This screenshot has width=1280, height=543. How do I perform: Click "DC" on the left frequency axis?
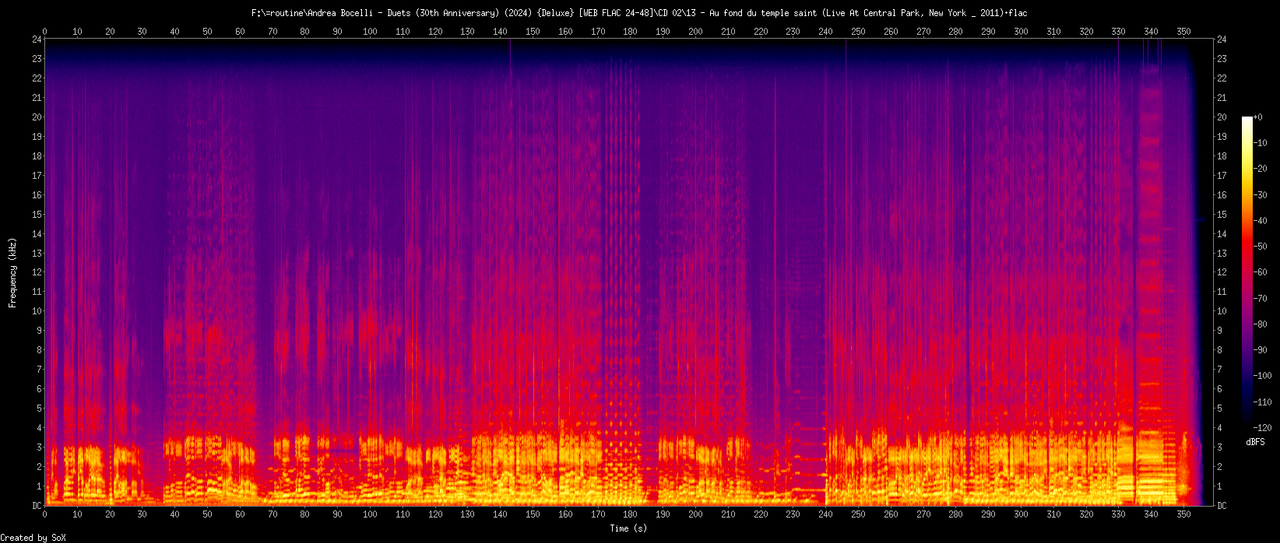(x=36, y=506)
